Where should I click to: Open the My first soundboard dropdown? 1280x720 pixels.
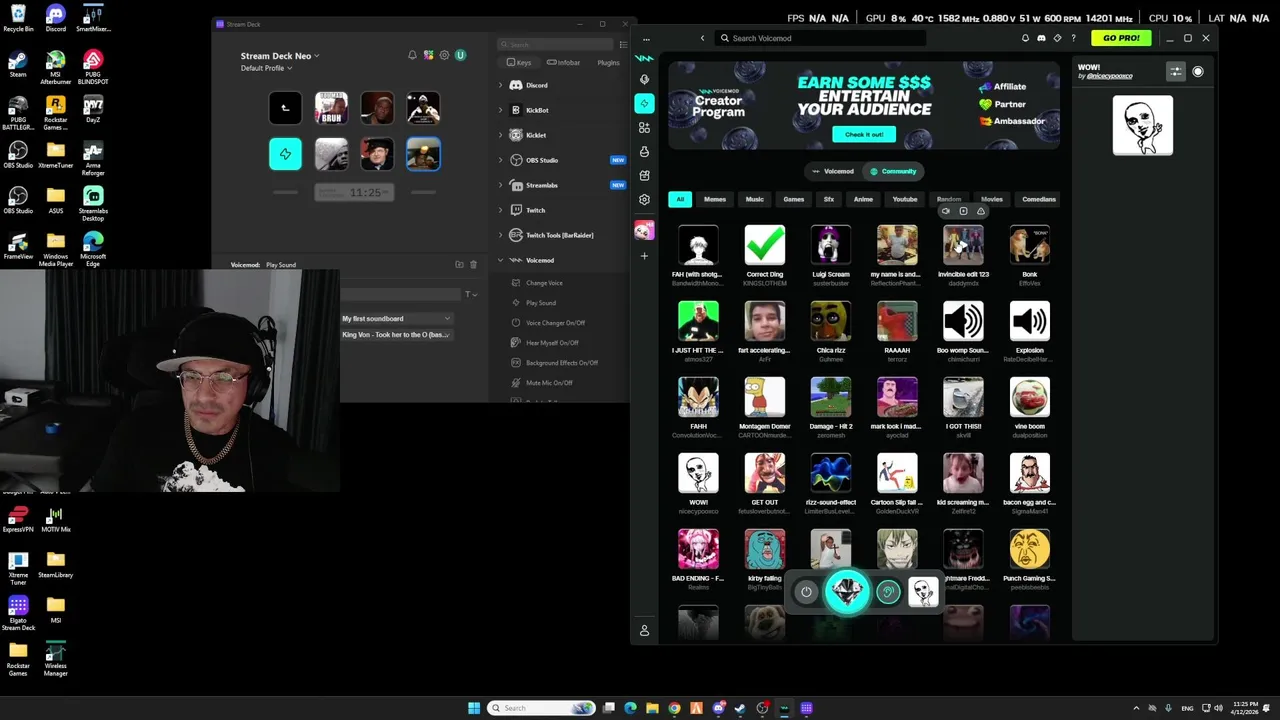click(x=396, y=319)
